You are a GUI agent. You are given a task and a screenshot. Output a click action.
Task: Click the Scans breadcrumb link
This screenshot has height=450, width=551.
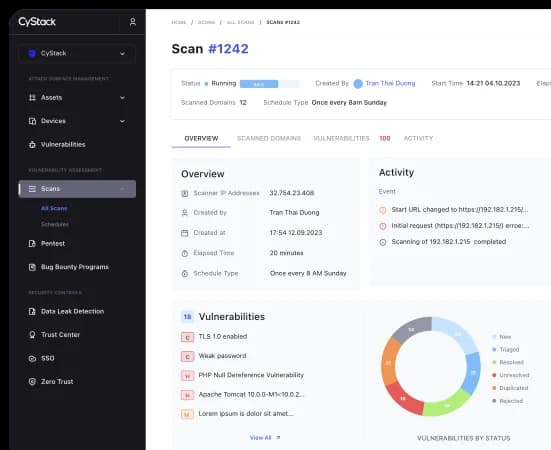coord(207,22)
